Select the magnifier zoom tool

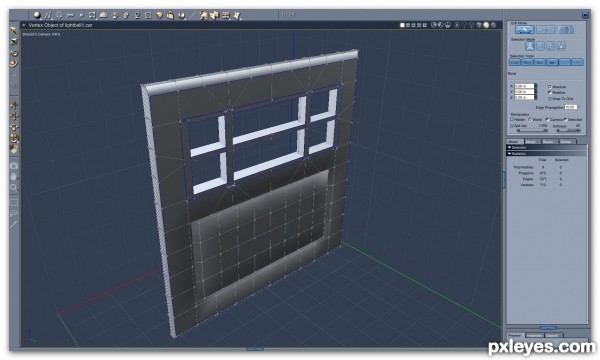(x=14, y=187)
